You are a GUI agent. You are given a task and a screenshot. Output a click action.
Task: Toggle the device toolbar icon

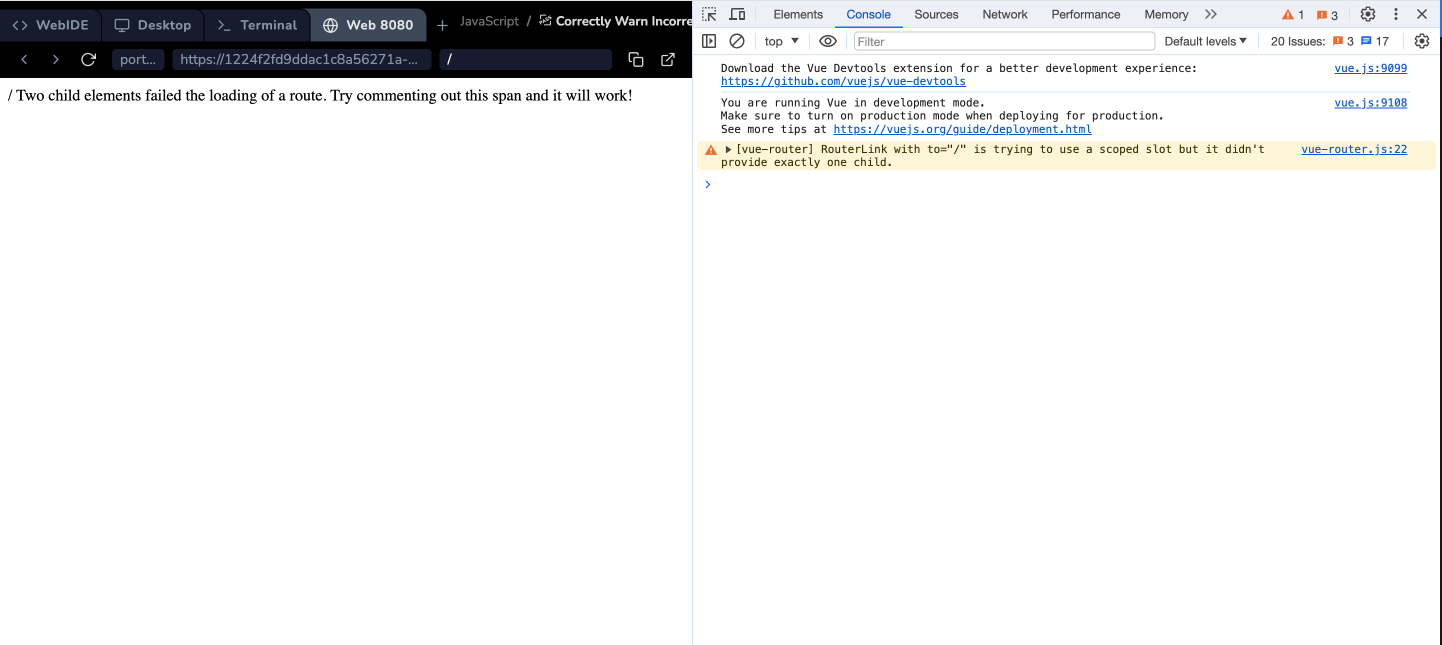click(x=737, y=14)
